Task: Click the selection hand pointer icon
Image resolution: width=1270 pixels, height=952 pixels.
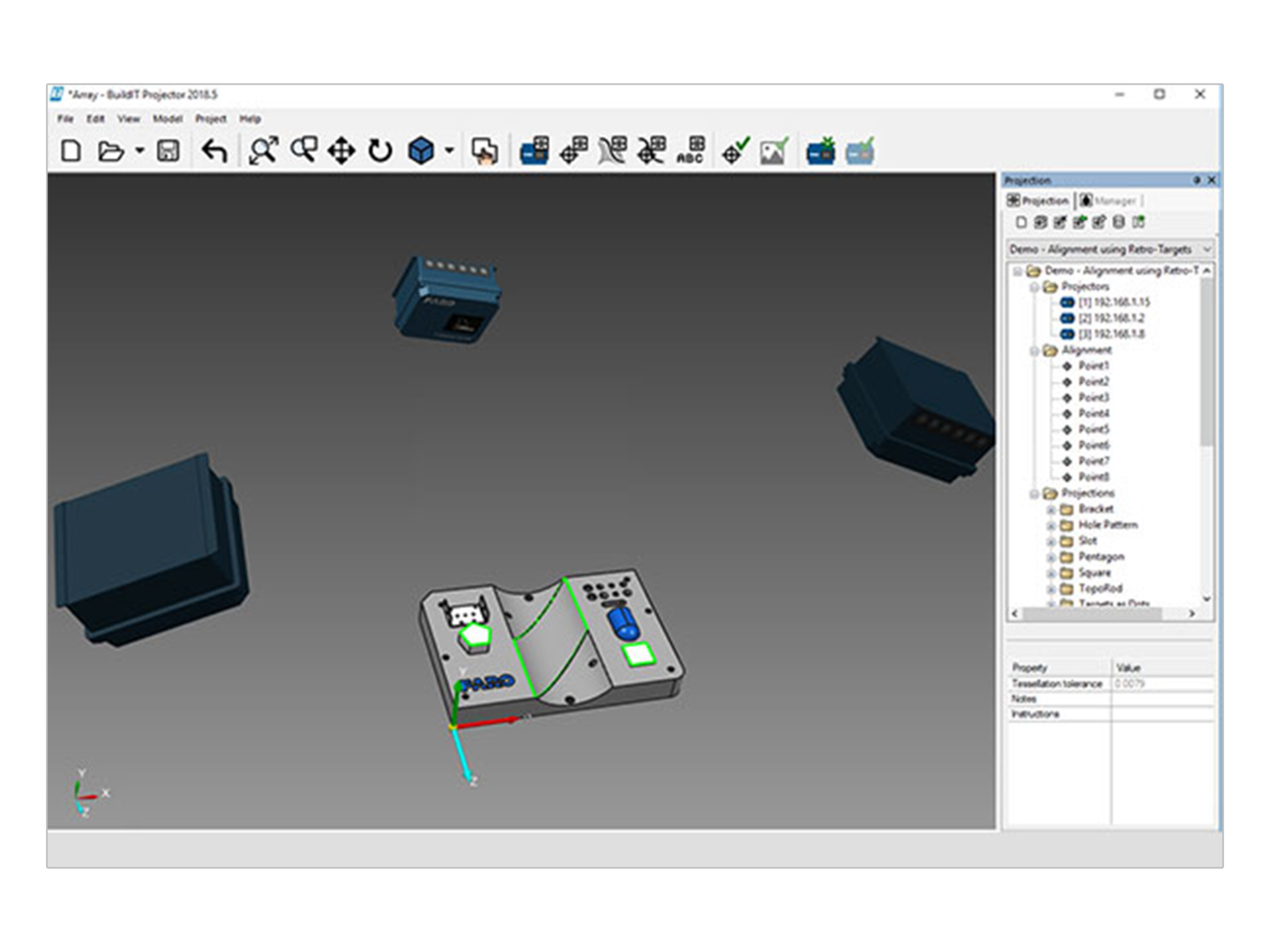Action: 484,152
